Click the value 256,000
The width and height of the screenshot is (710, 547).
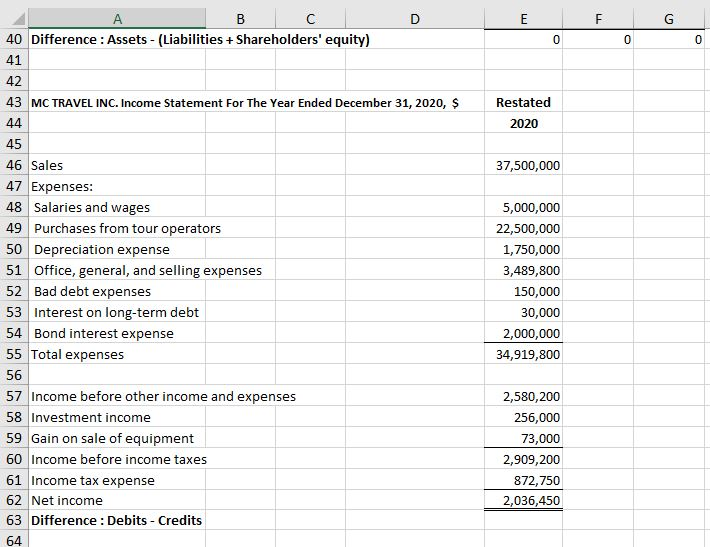tap(537, 417)
